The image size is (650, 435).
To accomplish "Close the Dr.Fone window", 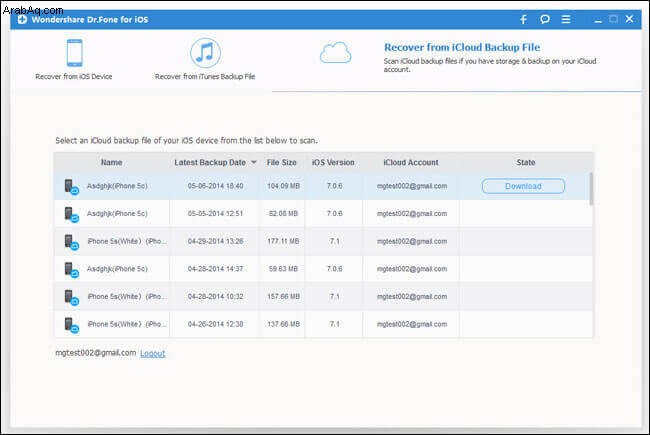I will pyautogui.click(x=629, y=19).
